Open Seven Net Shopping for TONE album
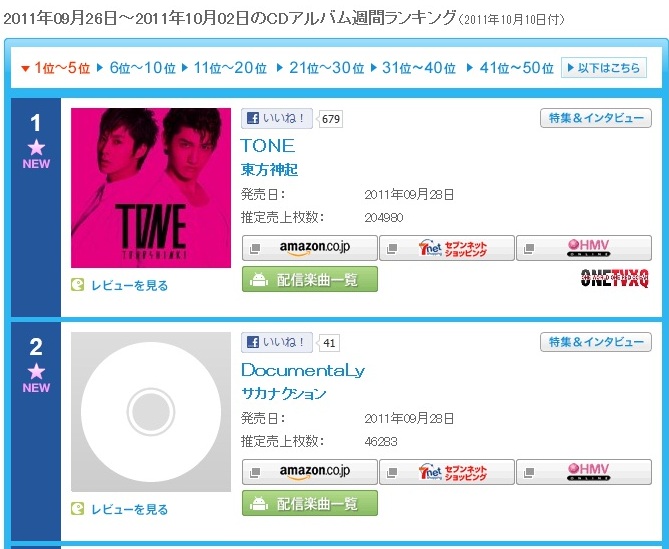 pyautogui.click(x=447, y=248)
